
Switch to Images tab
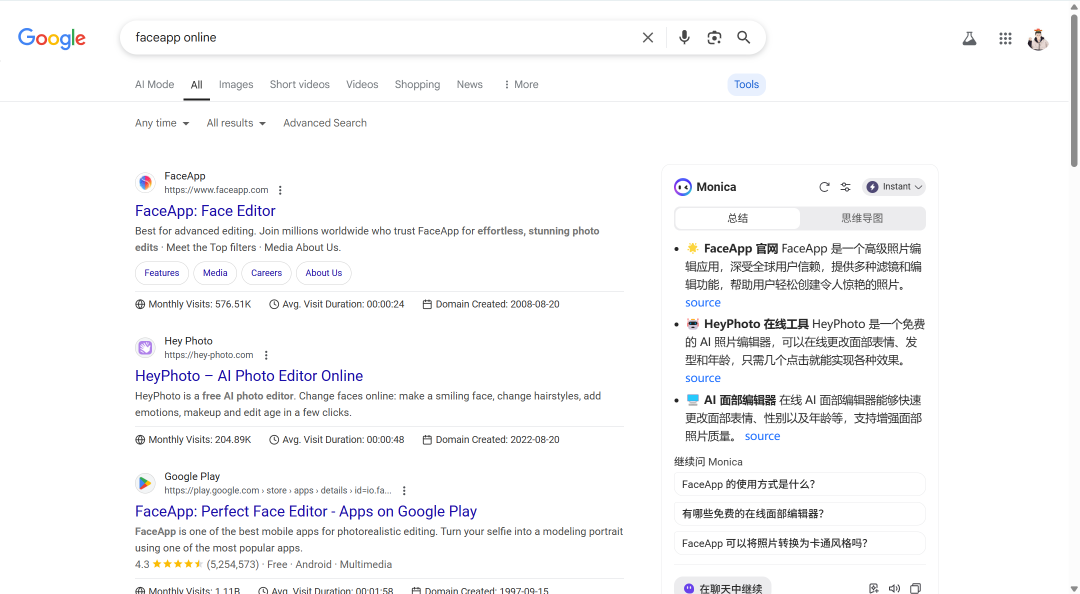coord(236,84)
